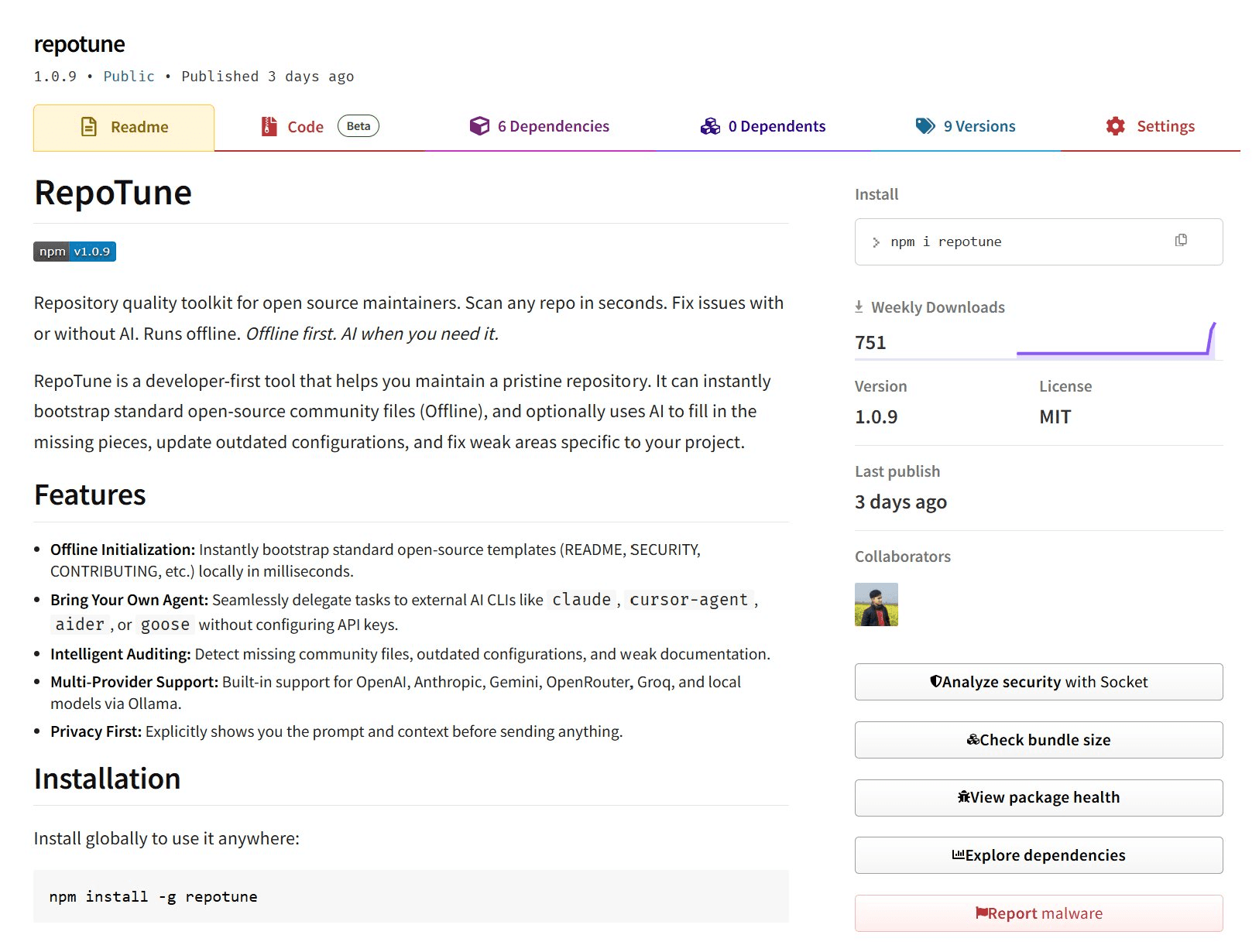Click the Explore dependencies button
This screenshot has width=1259, height=952.
click(x=1038, y=855)
